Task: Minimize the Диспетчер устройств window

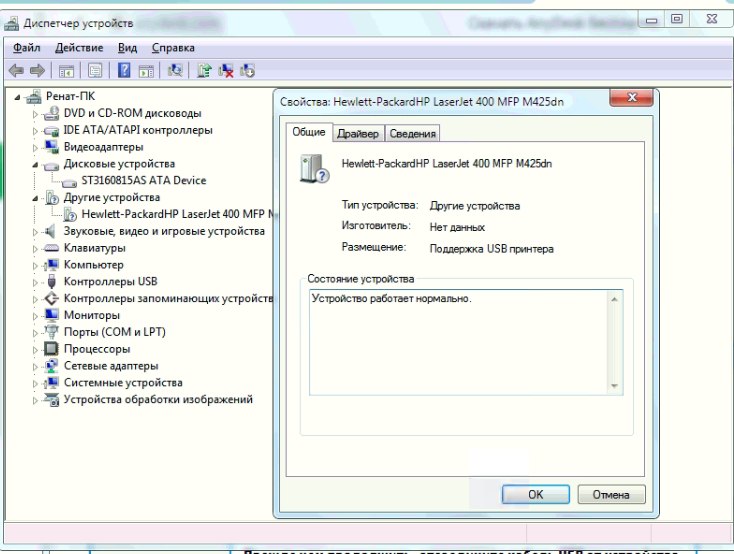Action: tap(652, 20)
